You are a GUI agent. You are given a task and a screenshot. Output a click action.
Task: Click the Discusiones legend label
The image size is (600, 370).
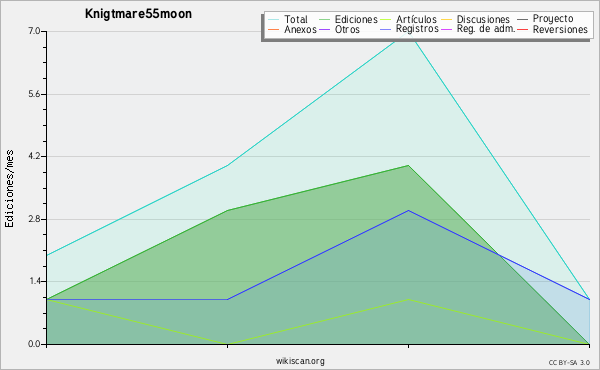pos(483,19)
